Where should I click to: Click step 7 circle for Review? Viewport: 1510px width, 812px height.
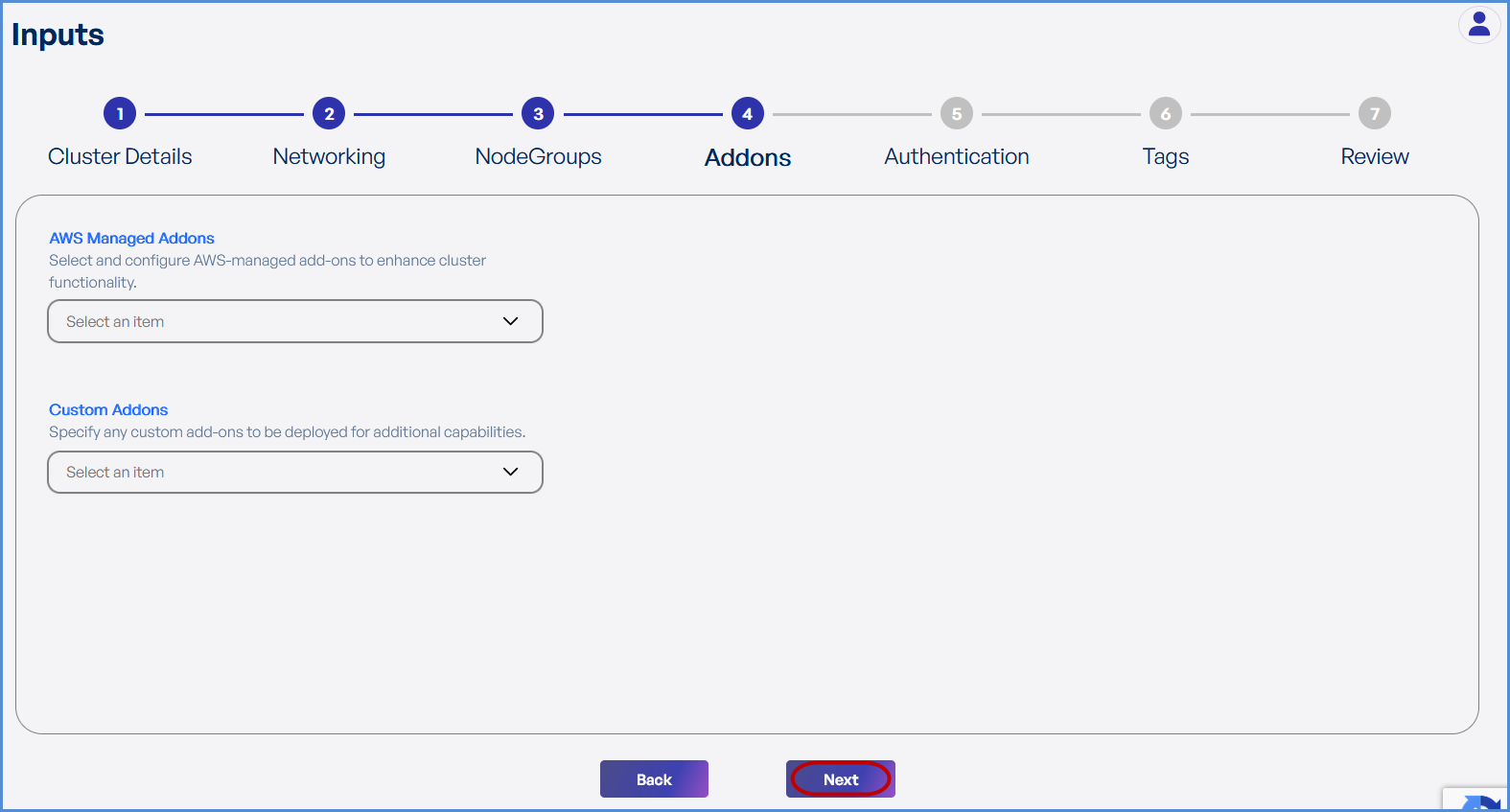[x=1374, y=114]
